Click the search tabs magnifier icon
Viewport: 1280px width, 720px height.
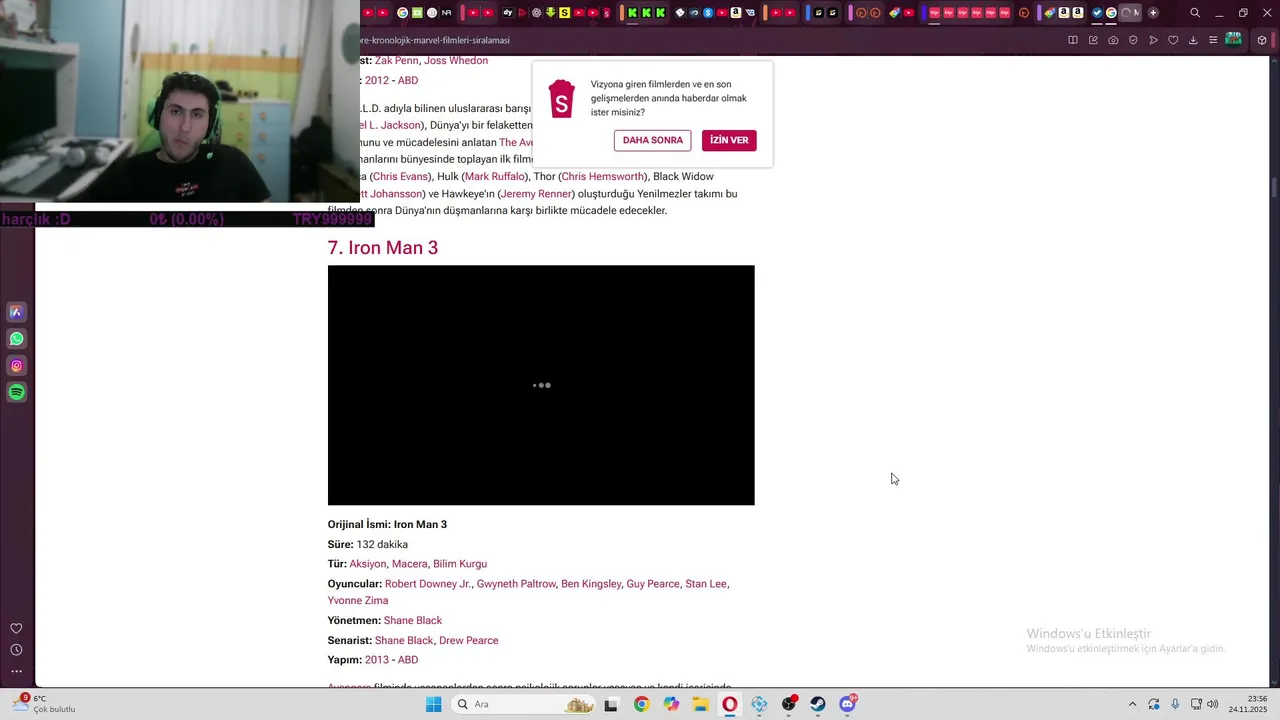[1194, 13]
